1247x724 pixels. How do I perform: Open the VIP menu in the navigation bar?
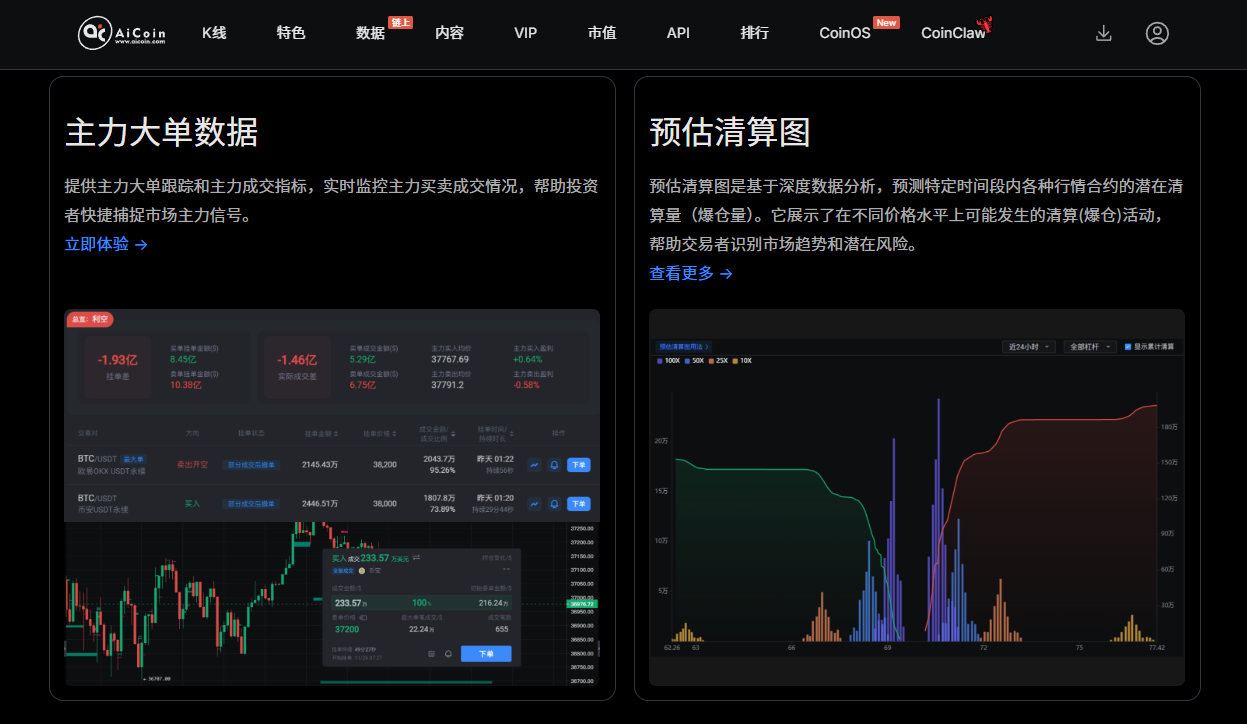525,33
